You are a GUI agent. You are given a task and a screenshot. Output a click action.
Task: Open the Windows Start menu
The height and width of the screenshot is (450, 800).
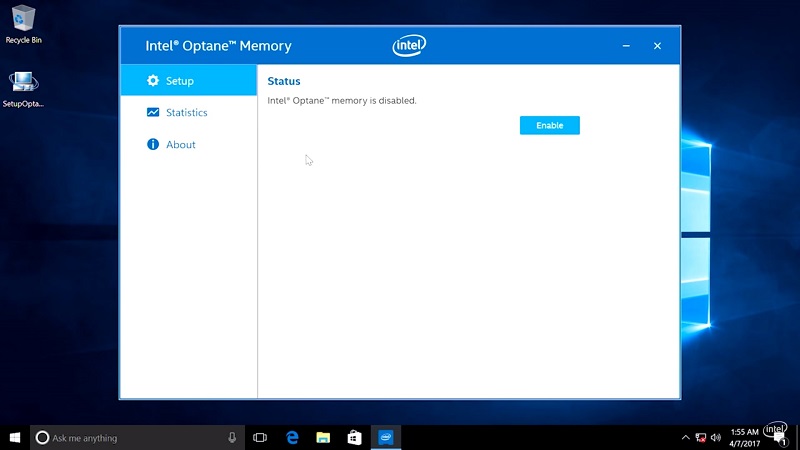pyautogui.click(x=15, y=438)
